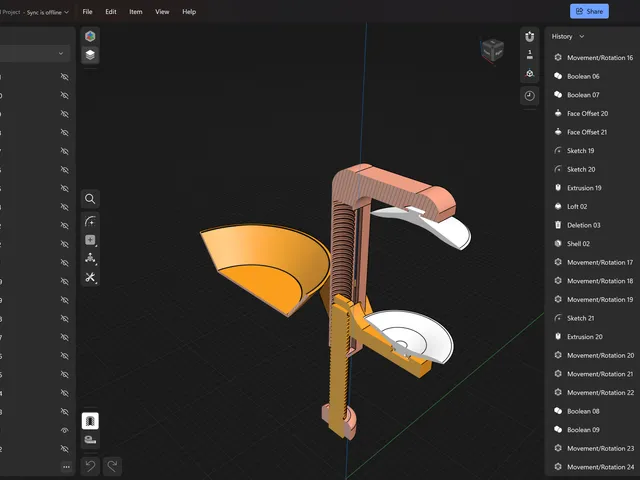Screen dimensions: 640x480
Task: Open the Search tool magnifier
Action: pos(90,199)
